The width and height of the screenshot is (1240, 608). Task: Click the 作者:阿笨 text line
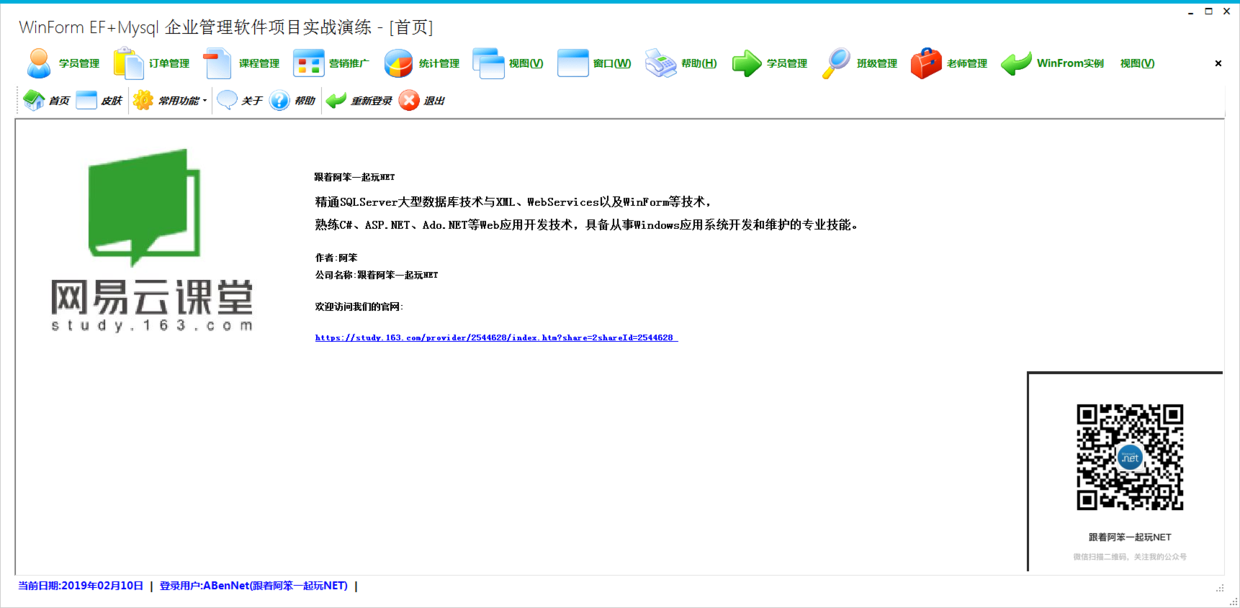point(336,258)
